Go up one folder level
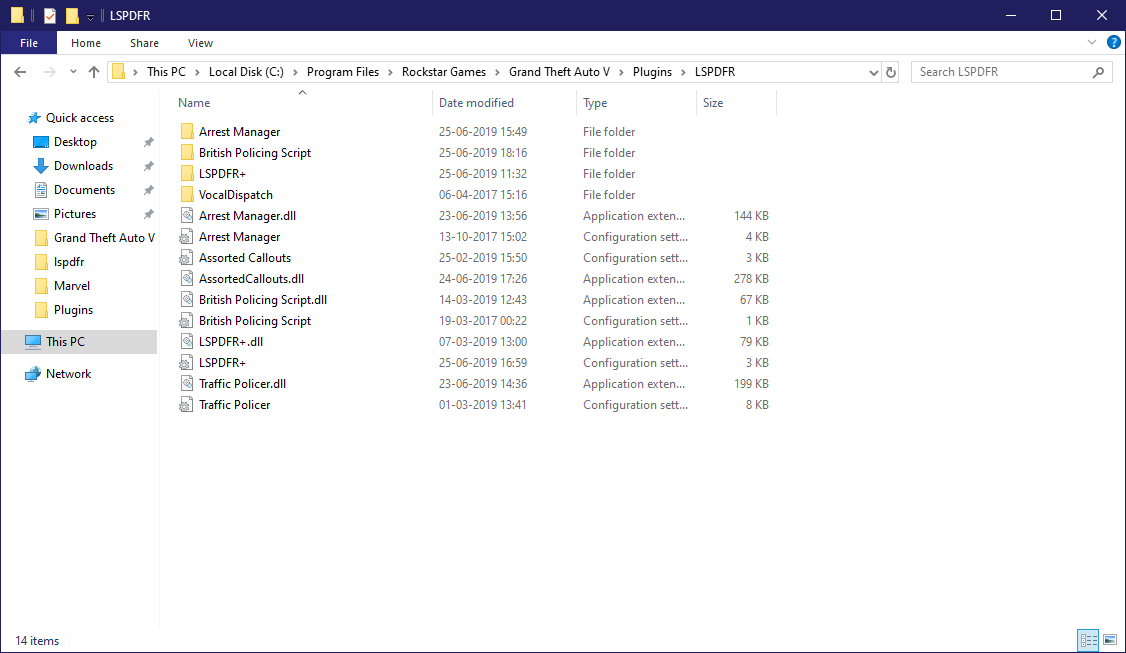The image size is (1126, 653). [x=93, y=72]
